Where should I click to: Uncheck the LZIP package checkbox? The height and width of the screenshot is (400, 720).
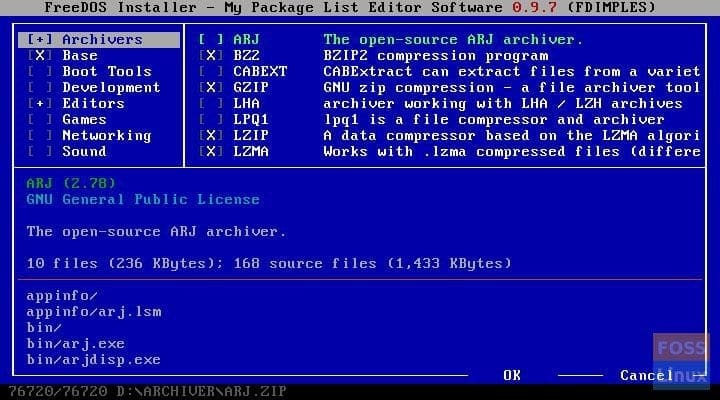[211, 136]
